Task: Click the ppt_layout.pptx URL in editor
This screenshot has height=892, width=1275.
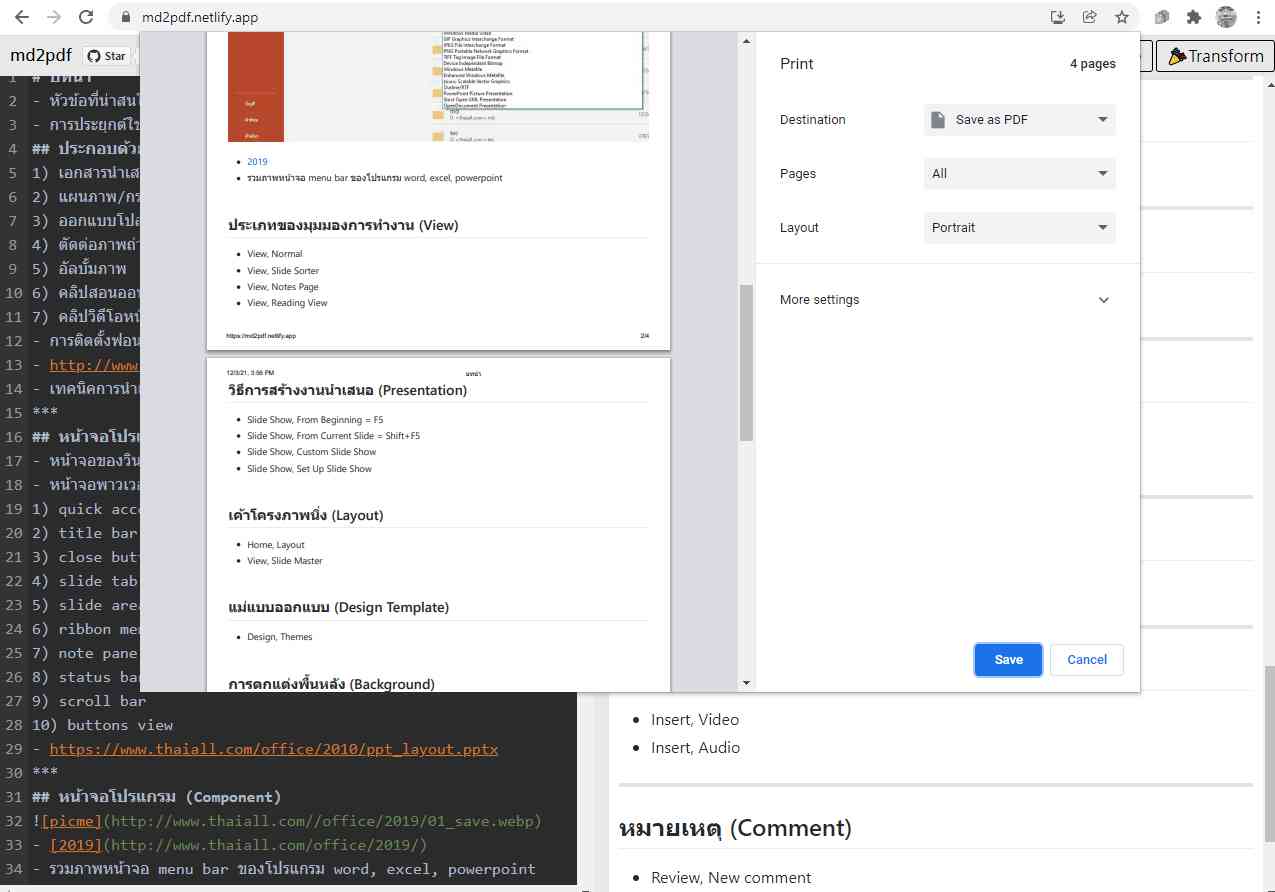Action: (273, 749)
